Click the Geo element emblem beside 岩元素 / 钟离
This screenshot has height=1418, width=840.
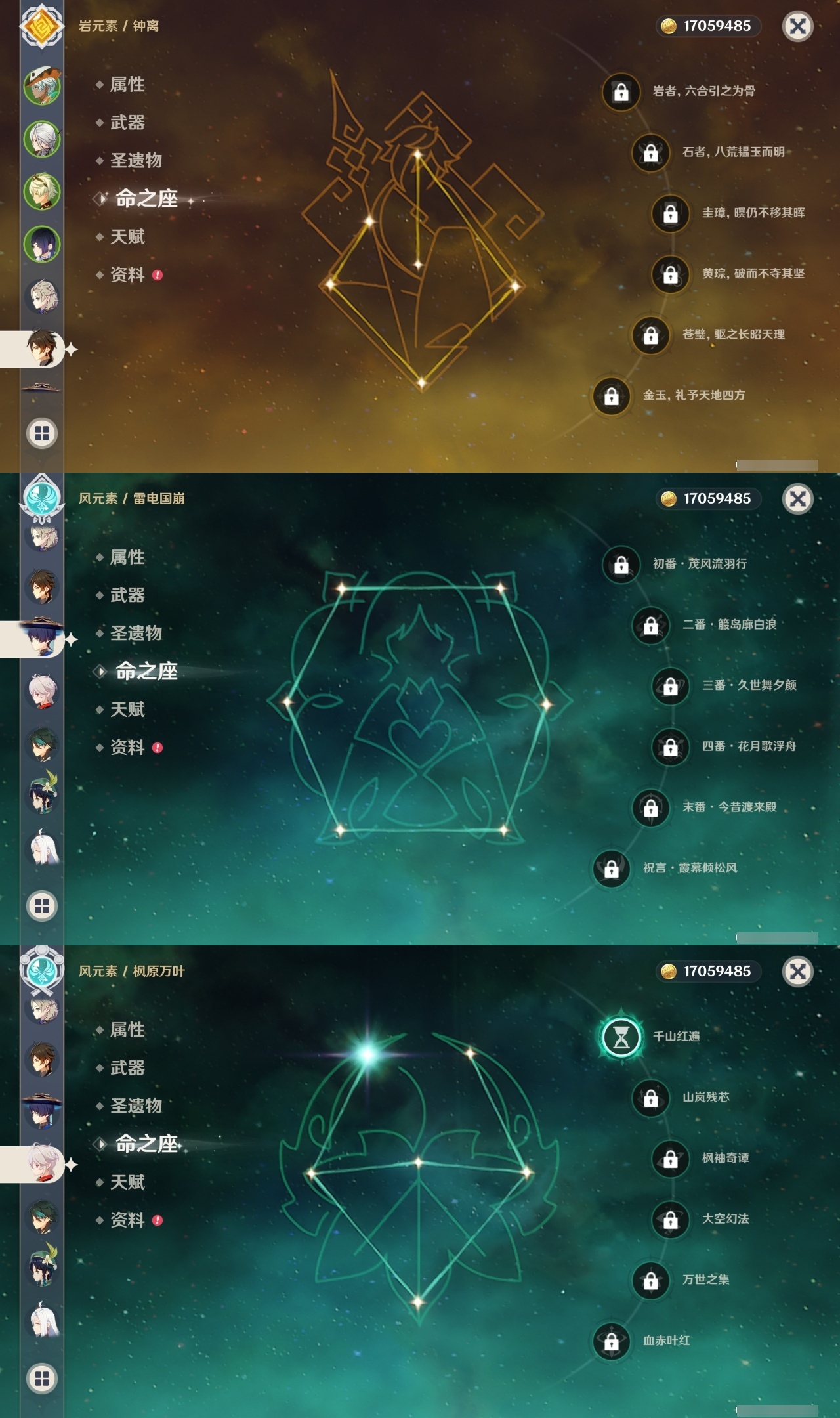[x=42, y=26]
